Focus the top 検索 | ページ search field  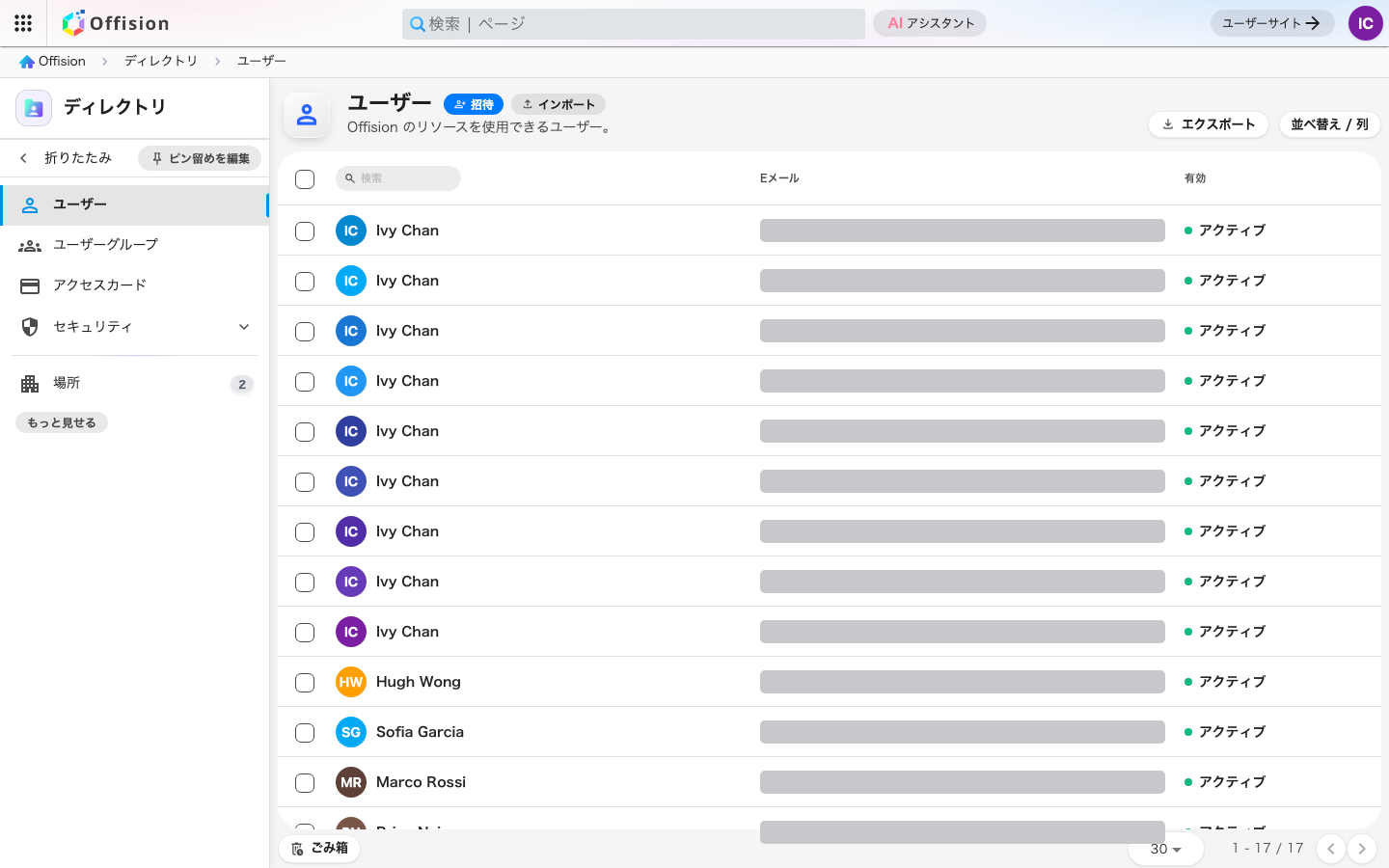(634, 24)
